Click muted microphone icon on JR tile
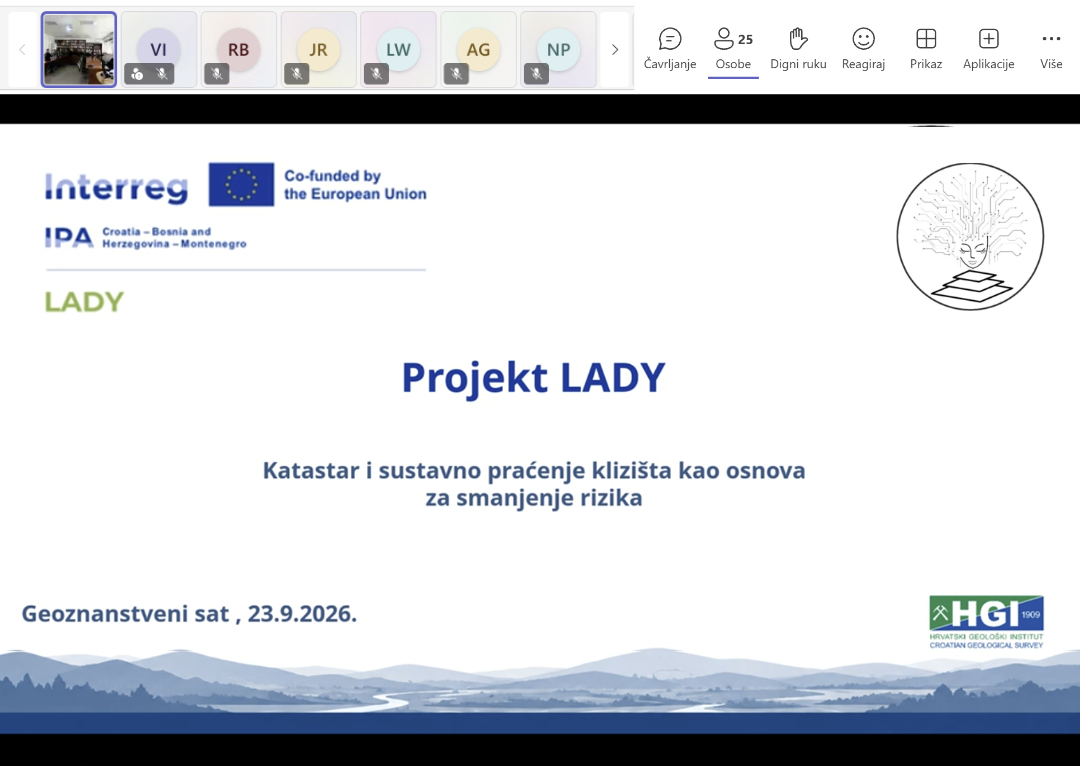The height and width of the screenshot is (766, 1080). (x=296, y=74)
